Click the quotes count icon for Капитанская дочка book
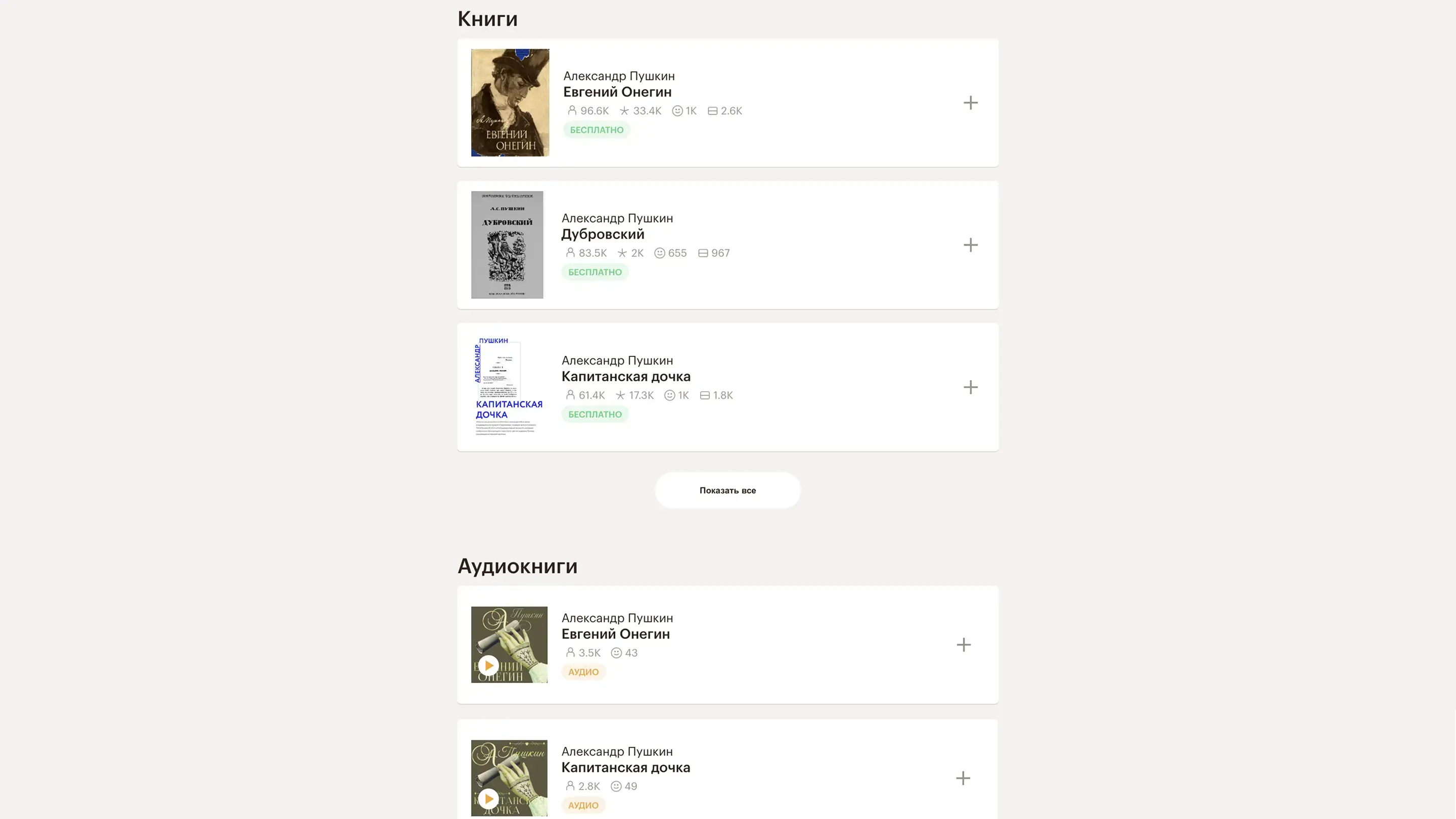1456x819 pixels. click(704, 396)
